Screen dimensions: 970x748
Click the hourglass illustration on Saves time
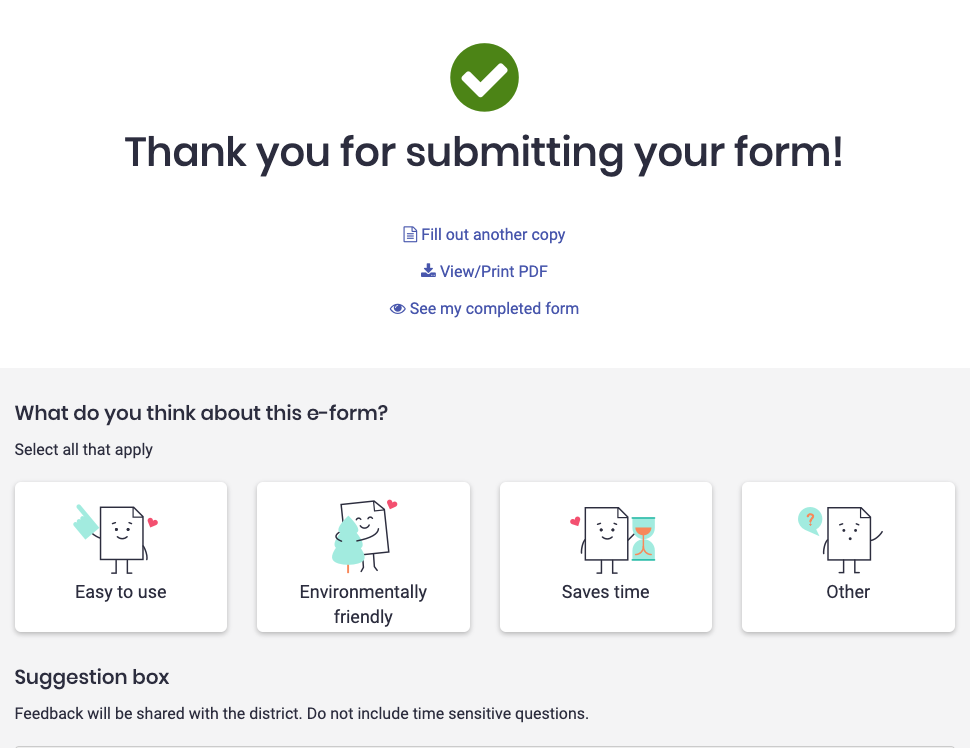643,538
